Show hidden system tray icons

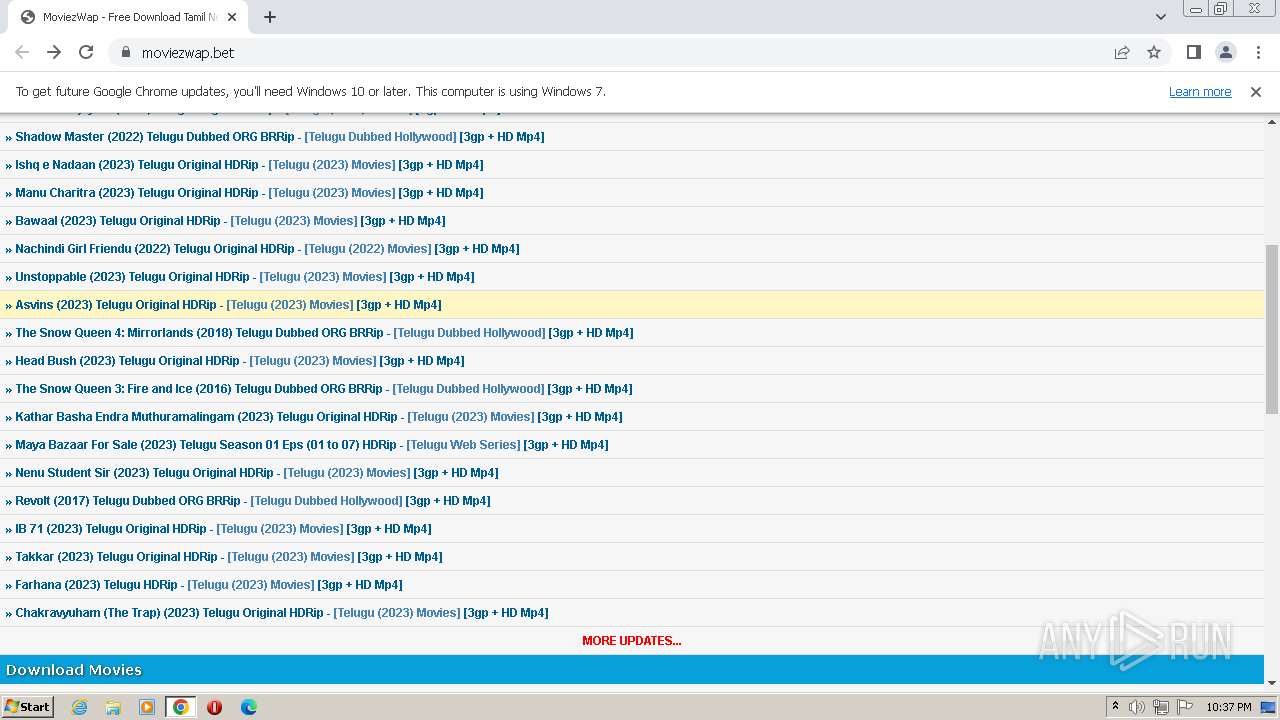pyautogui.click(x=1115, y=707)
